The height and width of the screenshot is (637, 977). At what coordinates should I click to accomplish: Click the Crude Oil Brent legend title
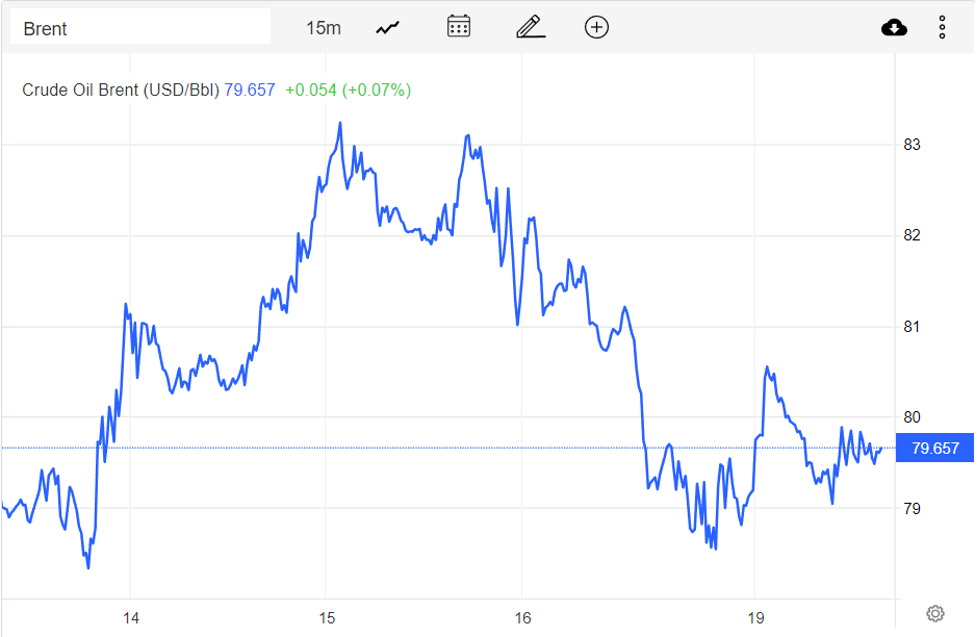click(x=120, y=90)
